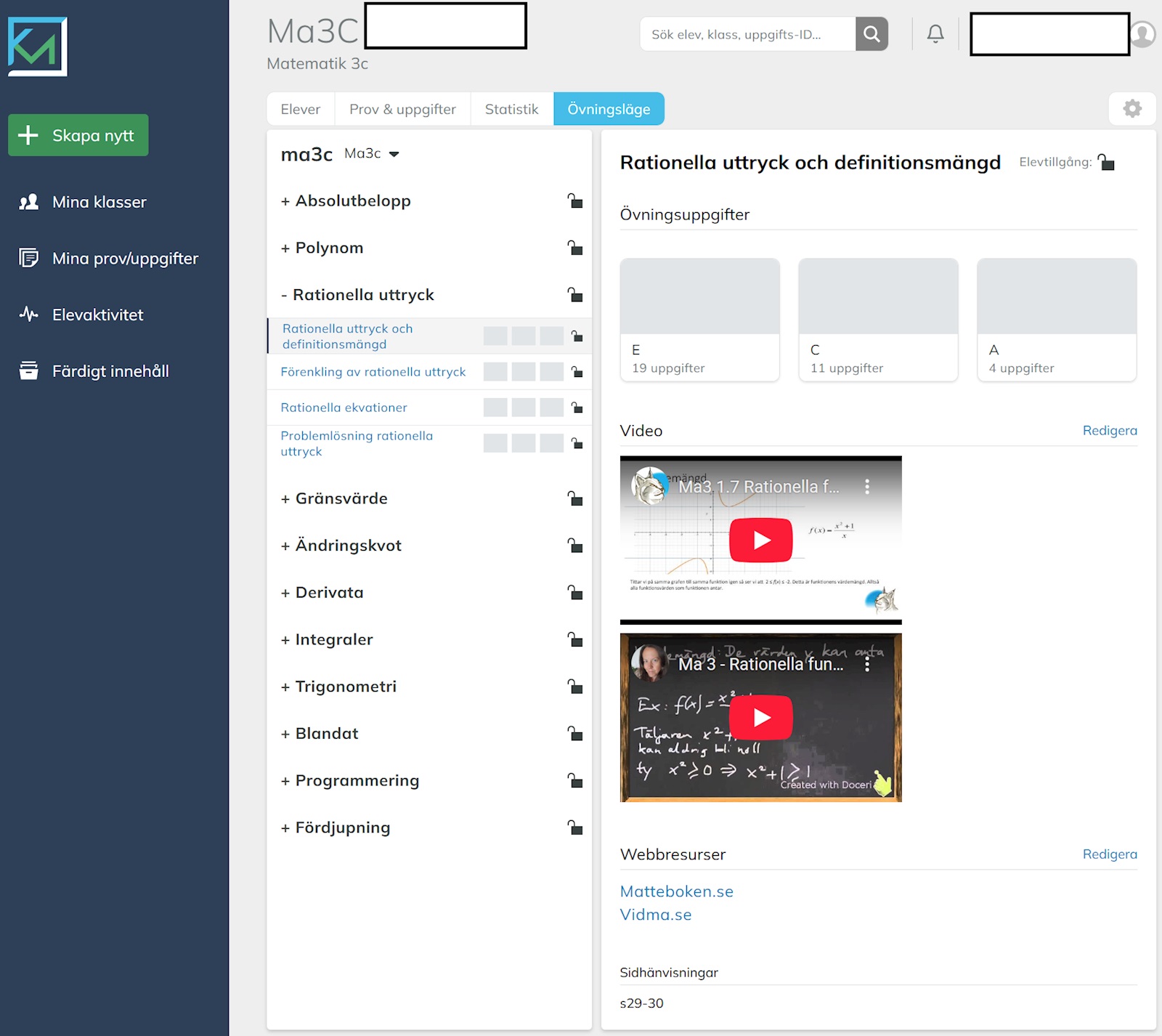Toggle lock for Rationella ekvationer
Viewport: 1162px width, 1036px height.
pos(577,408)
